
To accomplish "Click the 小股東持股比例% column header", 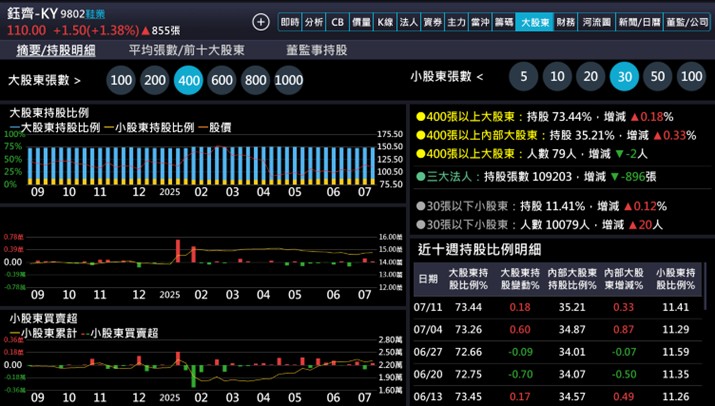I will click(675, 279).
